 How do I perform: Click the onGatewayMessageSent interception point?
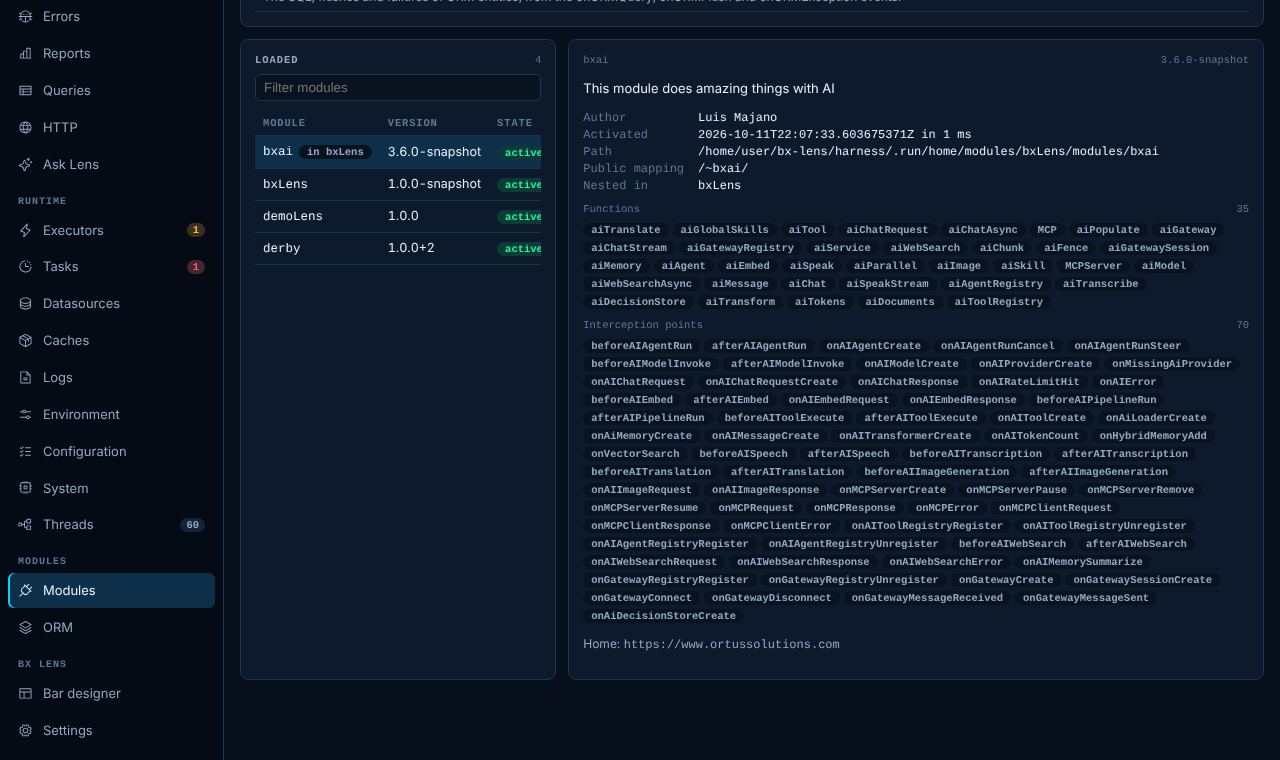click(1086, 598)
